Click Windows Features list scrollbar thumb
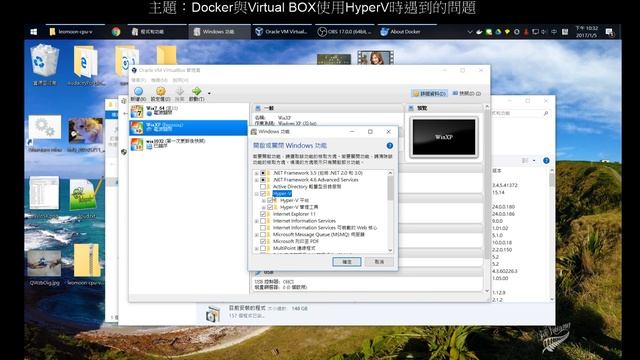The height and width of the screenshot is (360, 640). [390, 188]
